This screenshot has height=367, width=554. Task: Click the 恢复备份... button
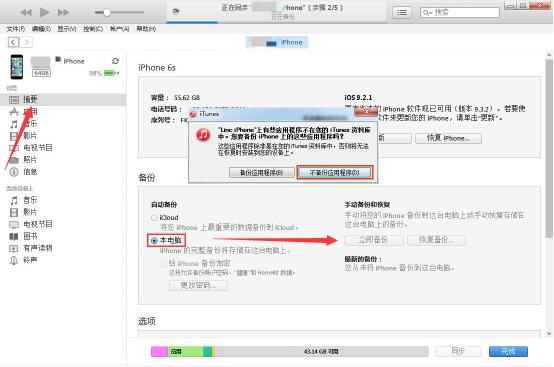(x=436, y=240)
